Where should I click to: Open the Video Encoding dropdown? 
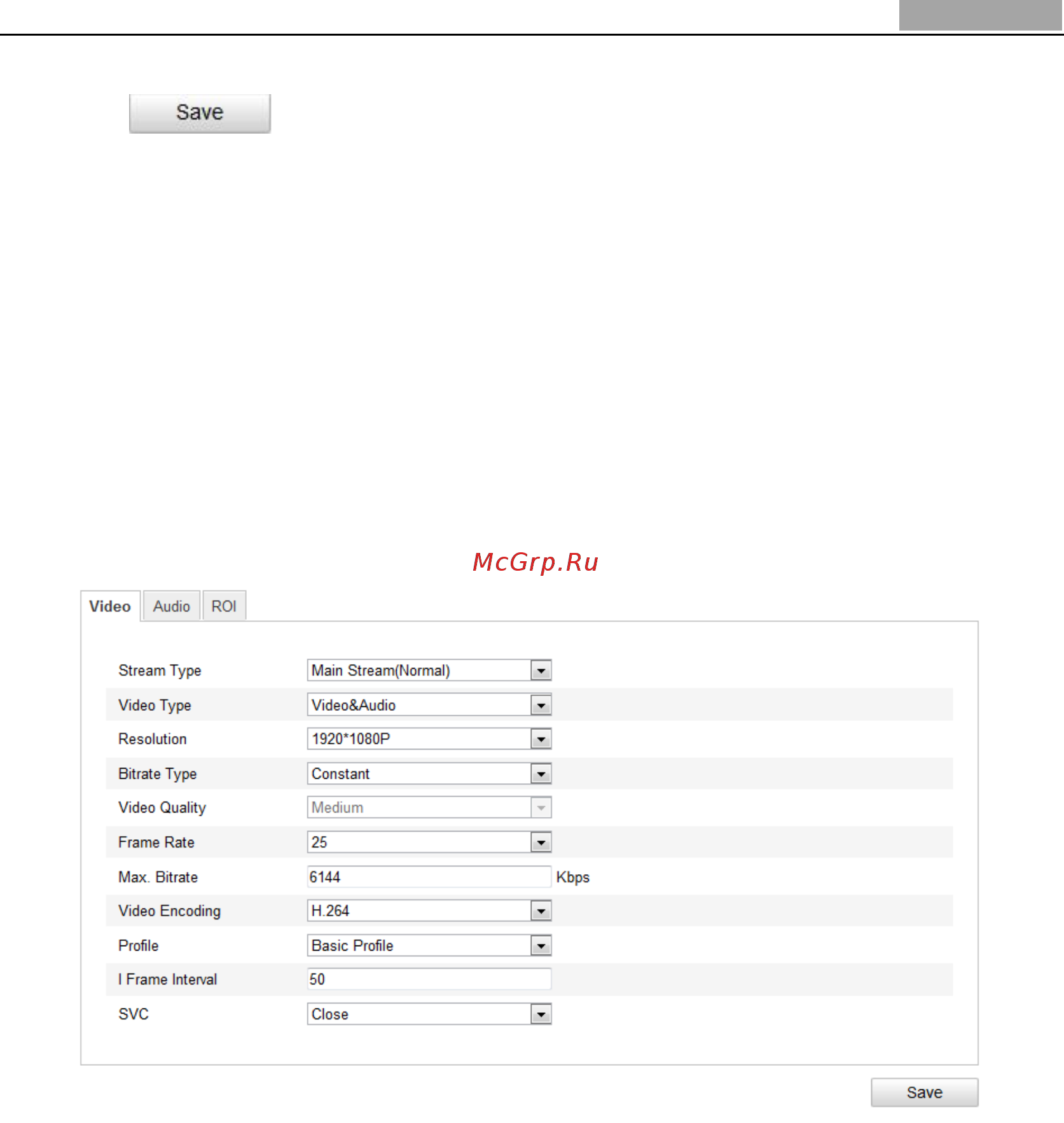click(x=429, y=910)
